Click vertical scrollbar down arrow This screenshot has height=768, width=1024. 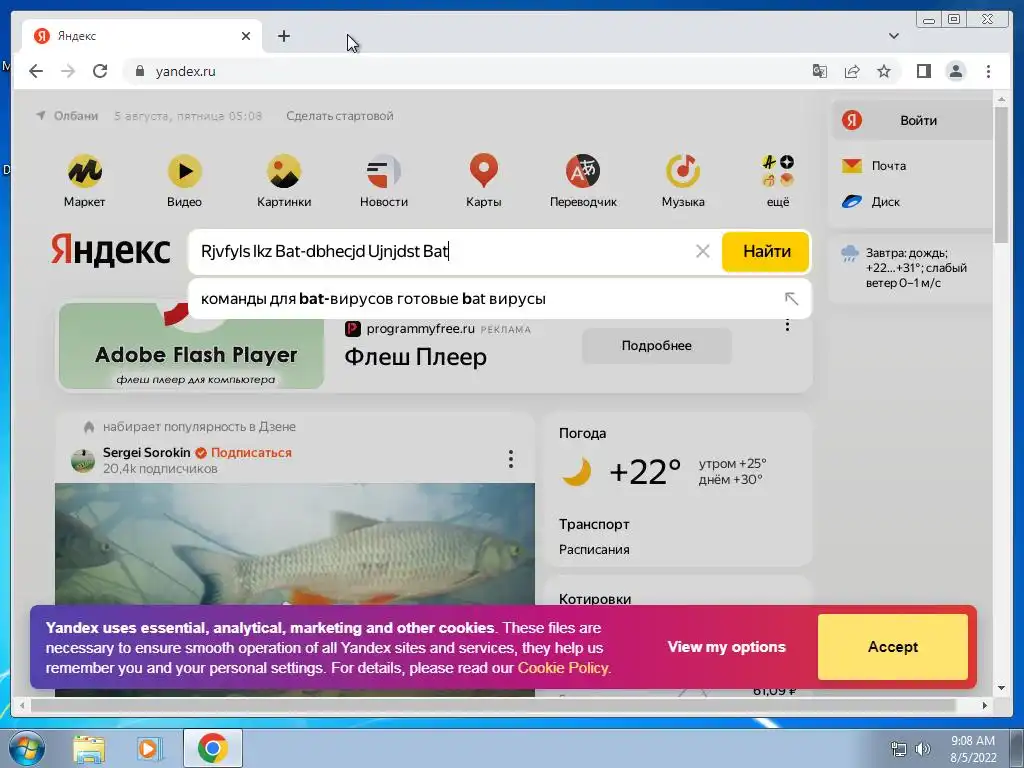tap(1001, 688)
